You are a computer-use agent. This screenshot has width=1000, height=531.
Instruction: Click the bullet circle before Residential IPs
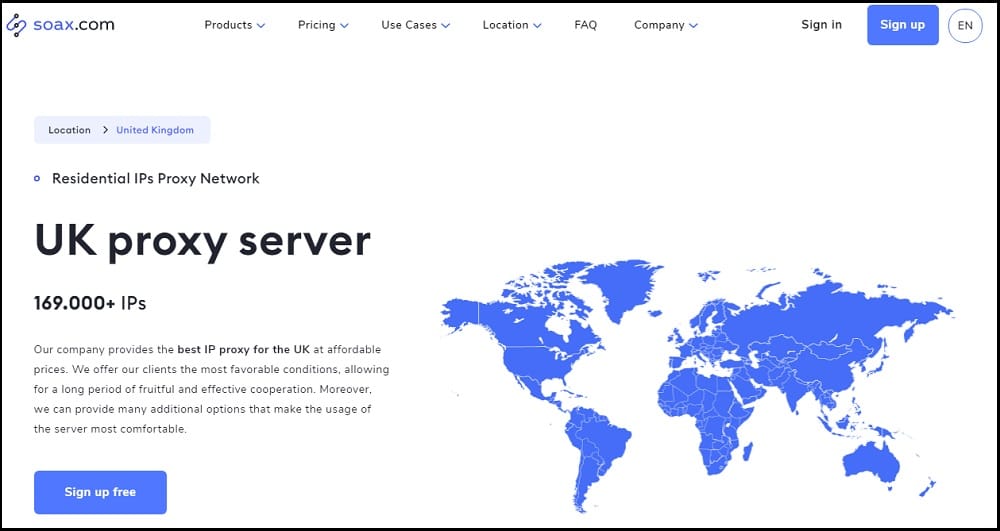pyautogui.click(x=37, y=179)
